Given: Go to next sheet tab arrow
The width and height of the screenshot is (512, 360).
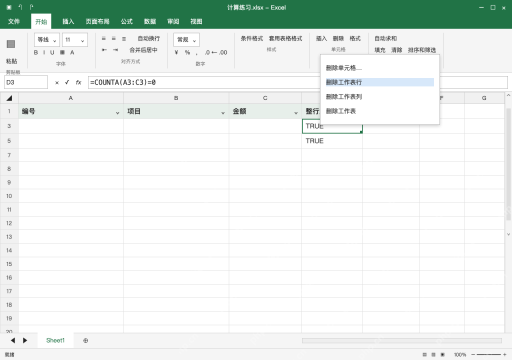Looking at the screenshot, I should point(25,340).
